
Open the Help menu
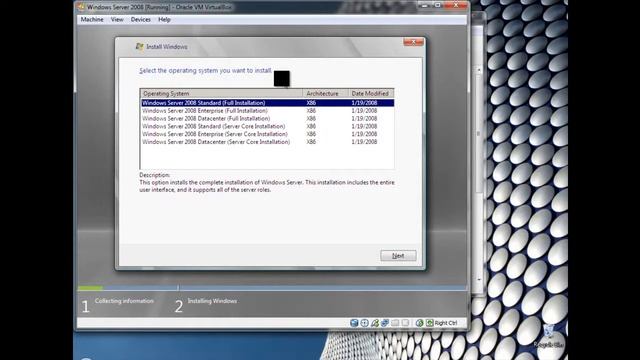(164, 20)
